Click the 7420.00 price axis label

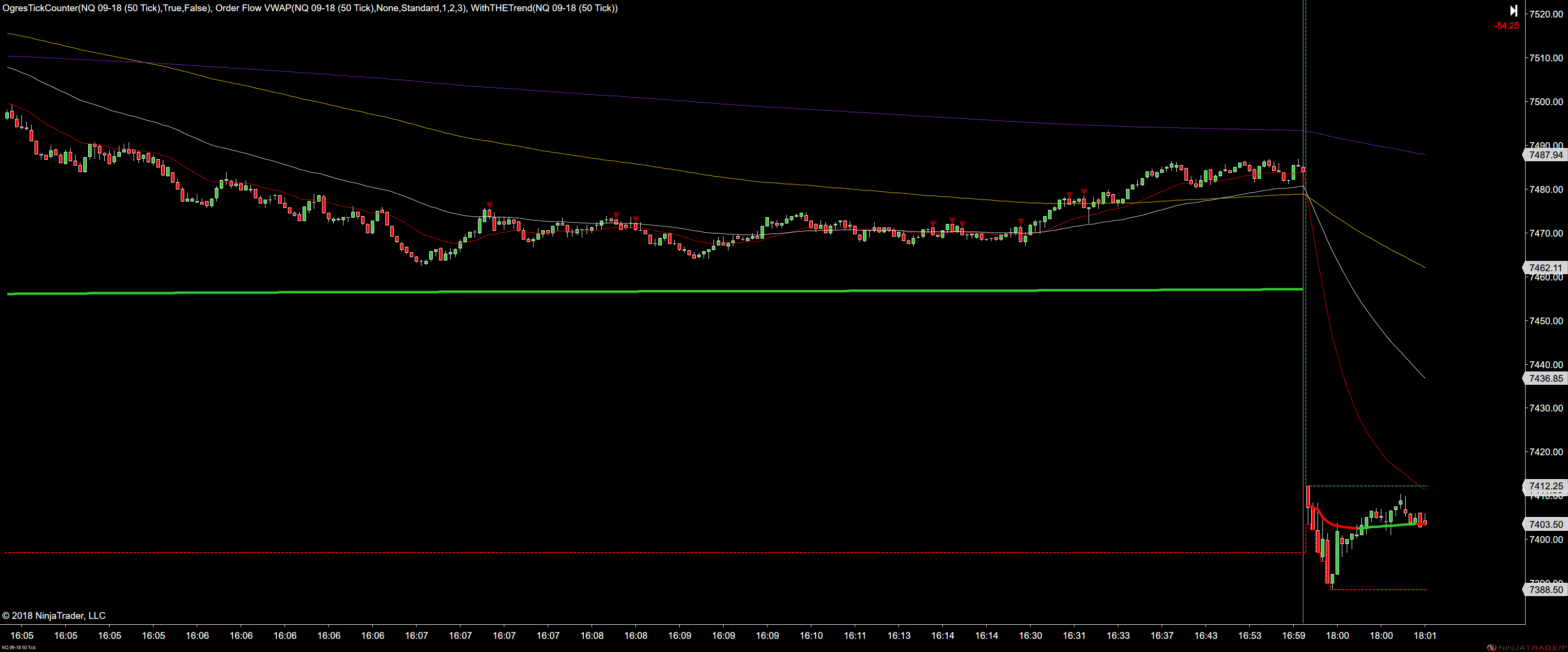click(1546, 452)
